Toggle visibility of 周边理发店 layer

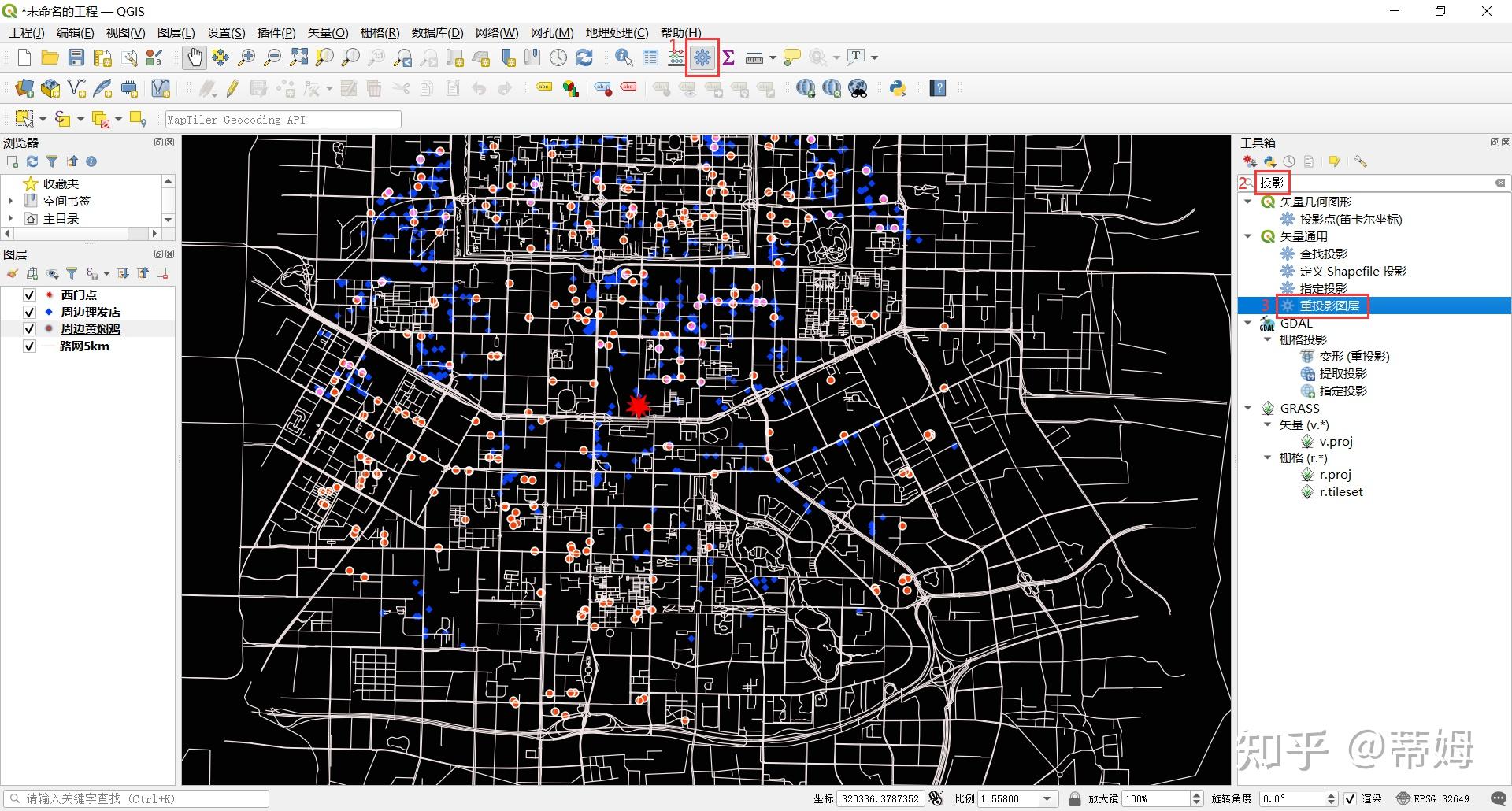tap(29, 312)
